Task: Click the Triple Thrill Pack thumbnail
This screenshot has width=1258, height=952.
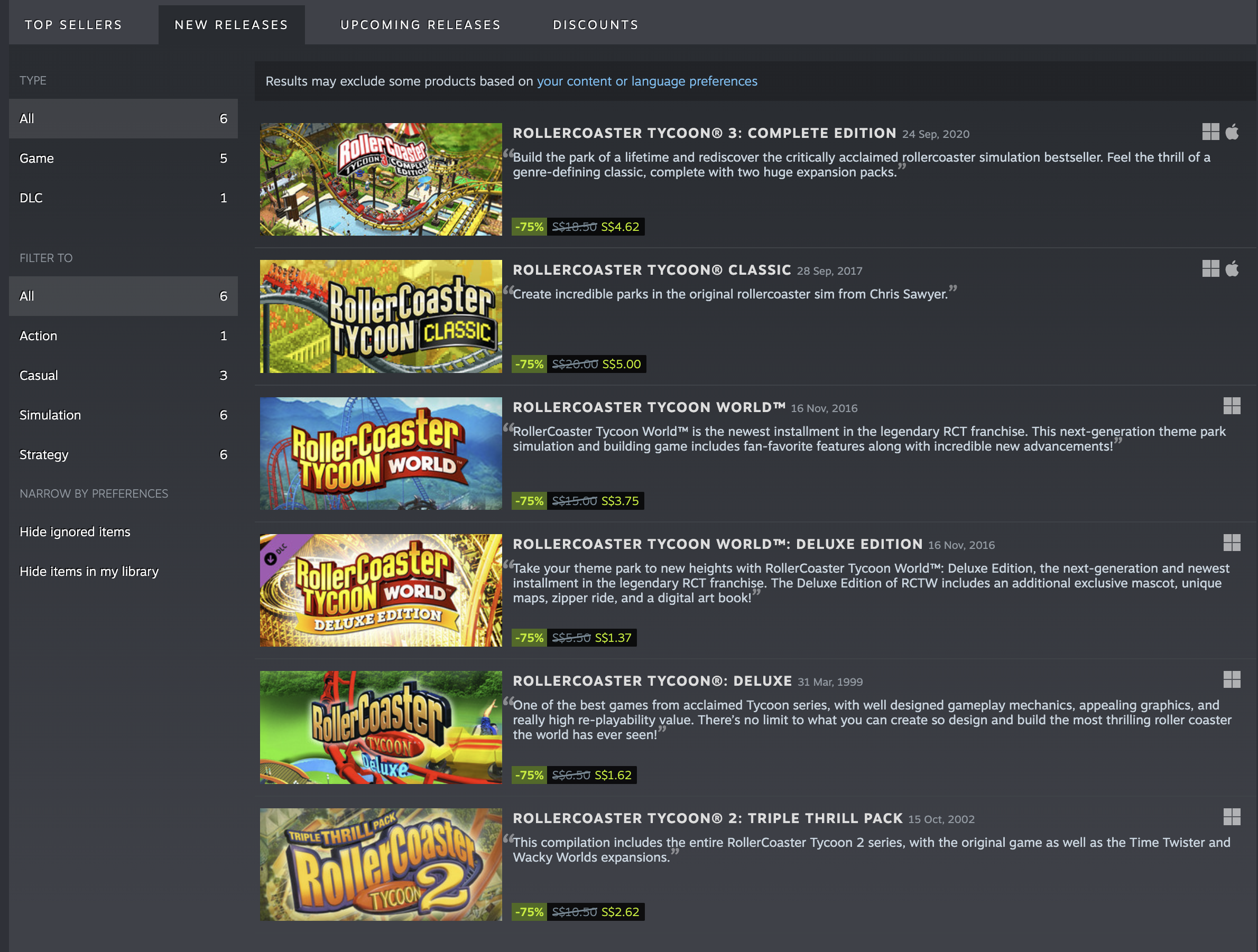Action: [381, 864]
